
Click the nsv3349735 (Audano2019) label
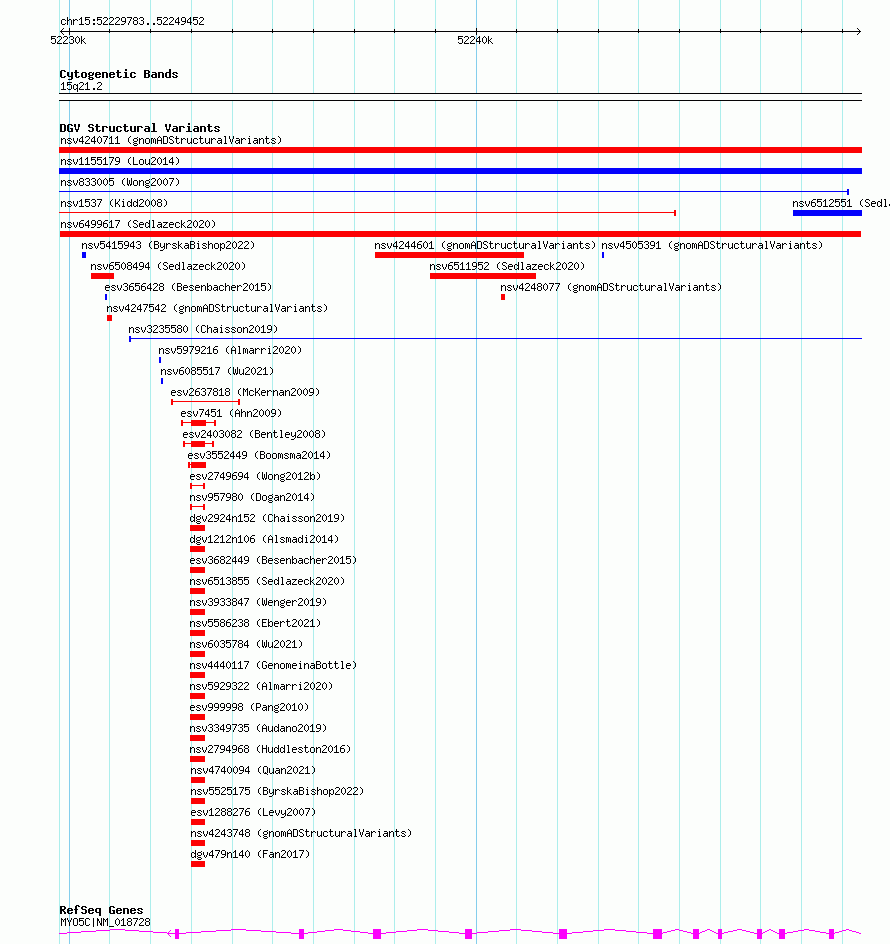pyautogui.click(x=258, y=729)
